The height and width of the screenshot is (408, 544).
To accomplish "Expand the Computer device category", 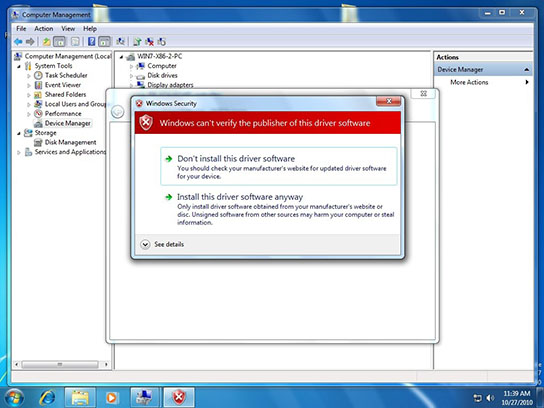I will [x=131, y=66].
